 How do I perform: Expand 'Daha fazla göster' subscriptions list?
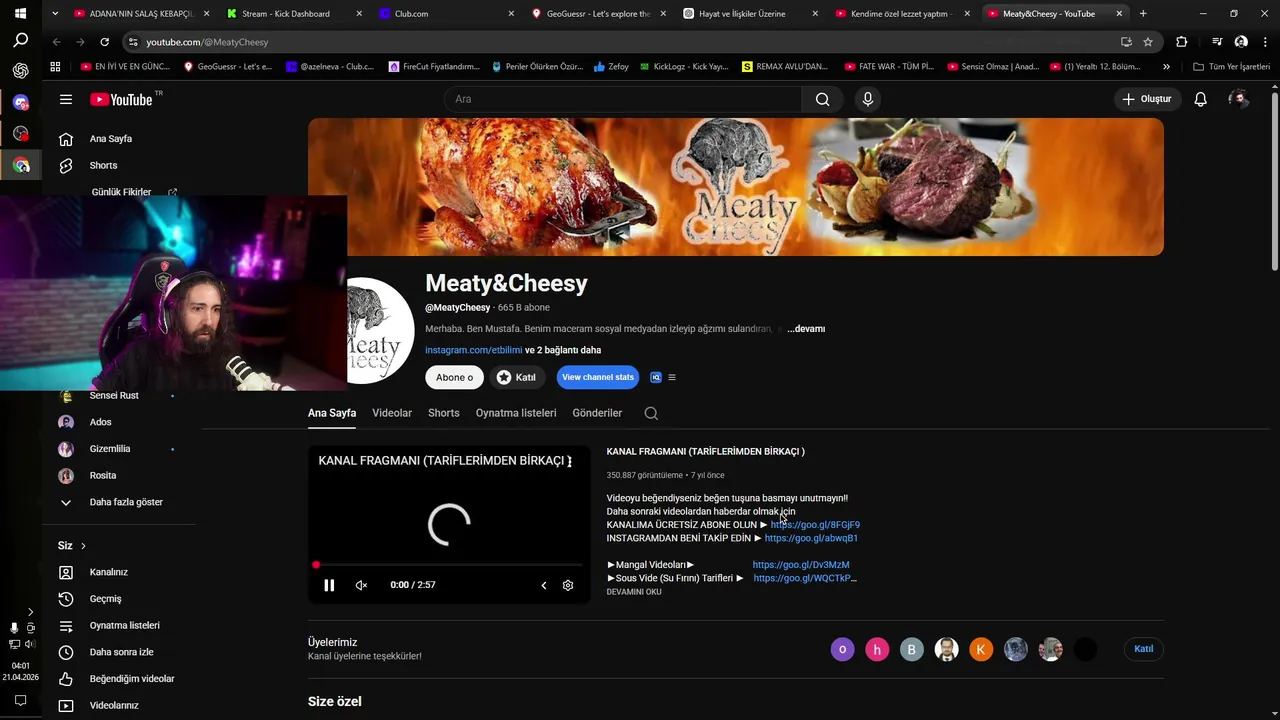125,502
